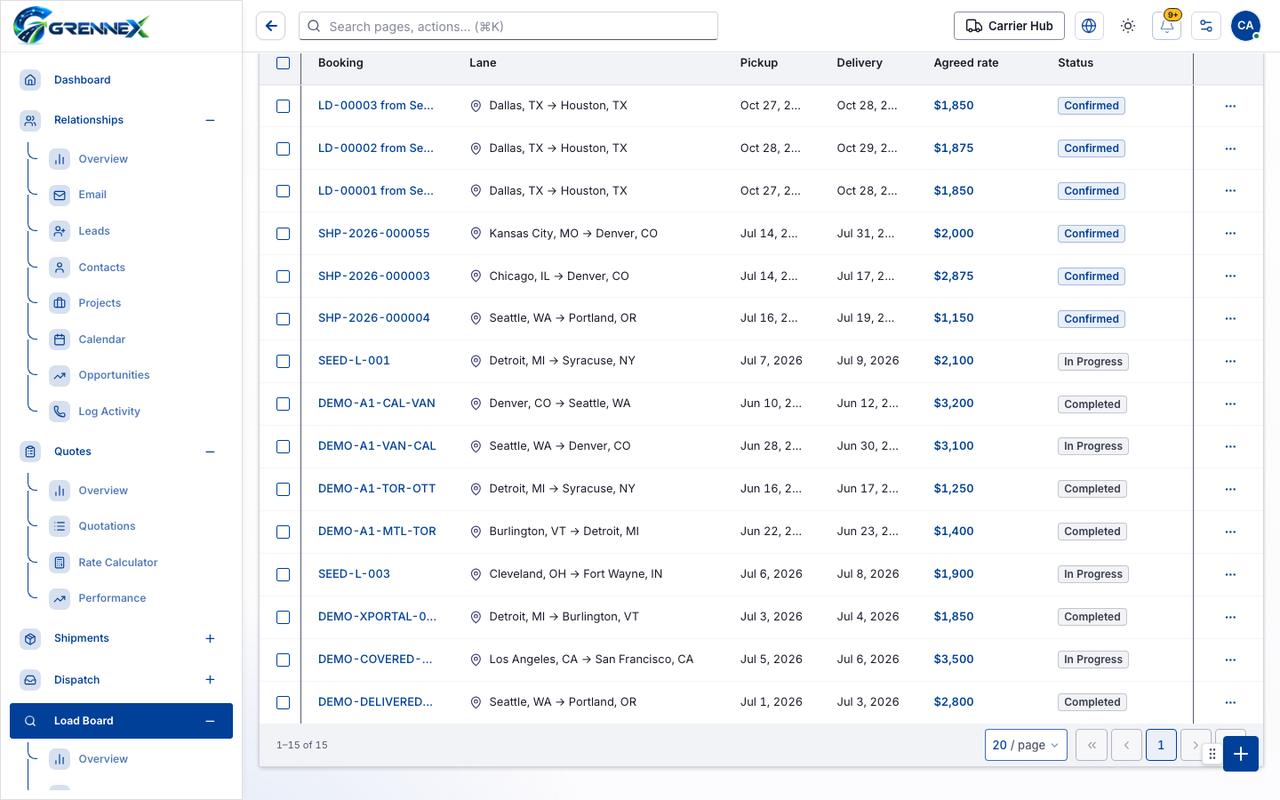This screenshot has height=800, width=1280.
Task: Tick the checkbox for DEMO-A1-TOR-OTT
Action: 283,489
